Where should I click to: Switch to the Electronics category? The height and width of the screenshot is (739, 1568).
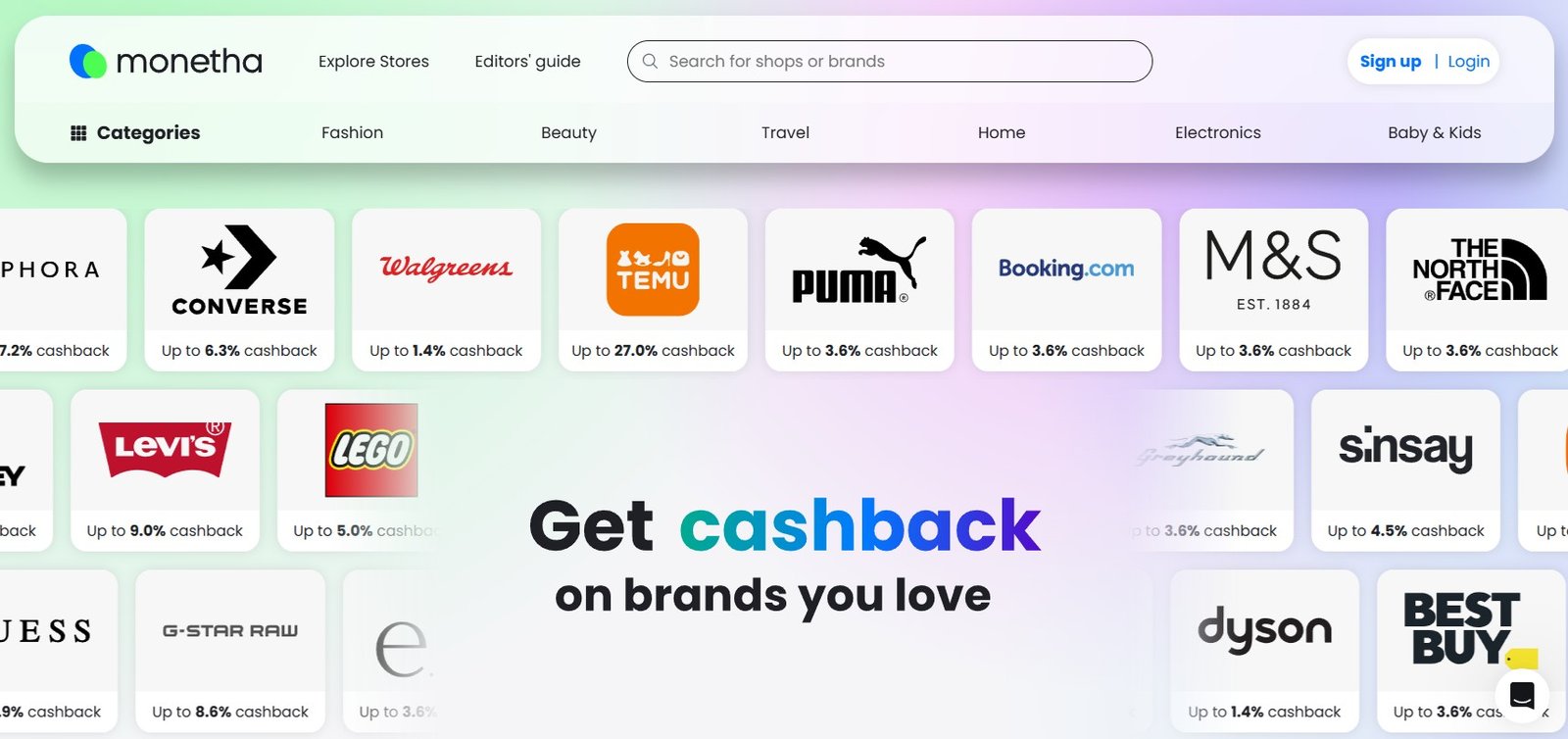tap(1217, 132)
